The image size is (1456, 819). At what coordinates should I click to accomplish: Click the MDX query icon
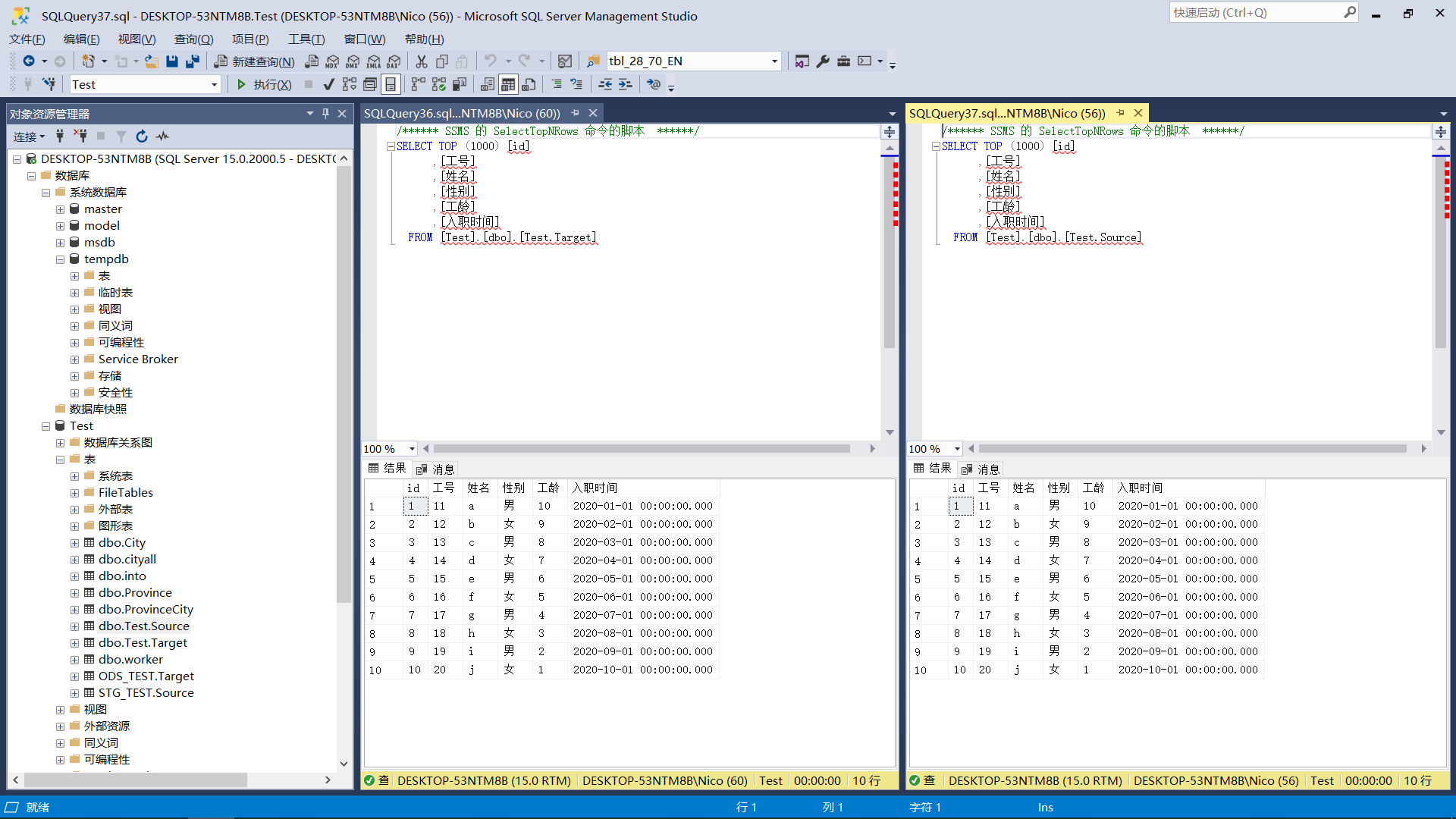(x=332, y=61)
